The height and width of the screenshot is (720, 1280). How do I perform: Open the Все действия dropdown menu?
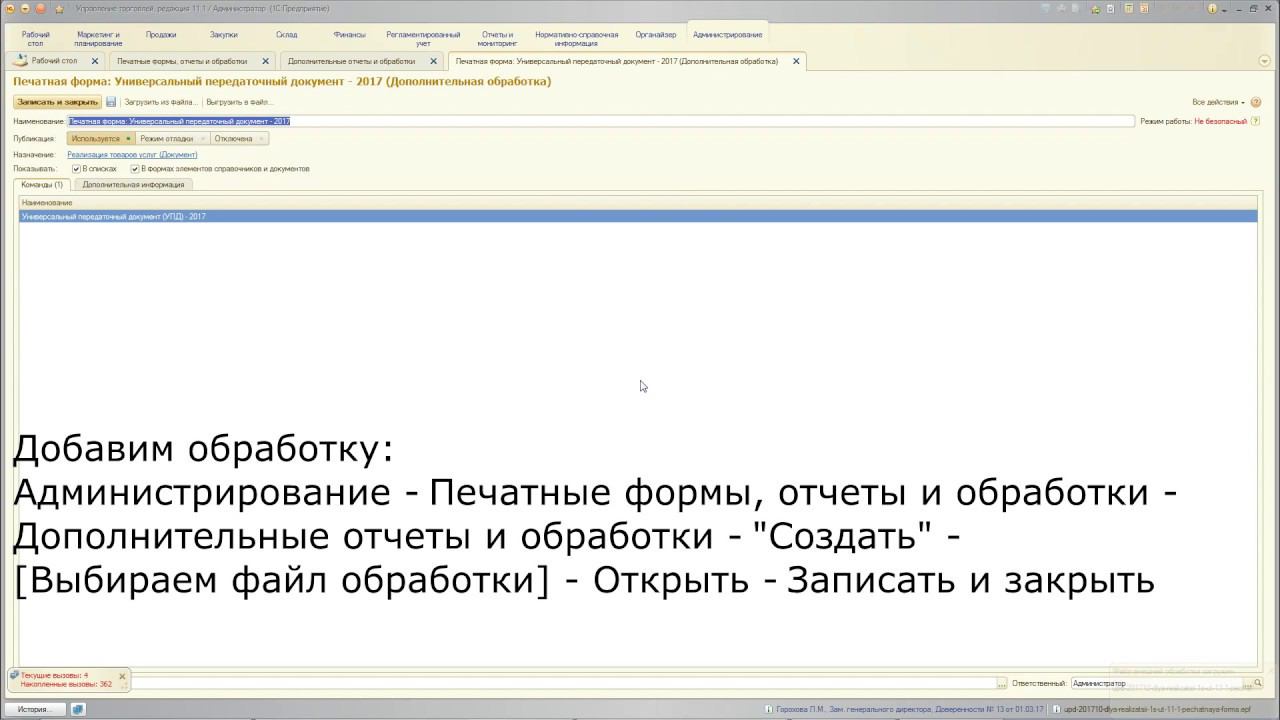pos(1218,102)
